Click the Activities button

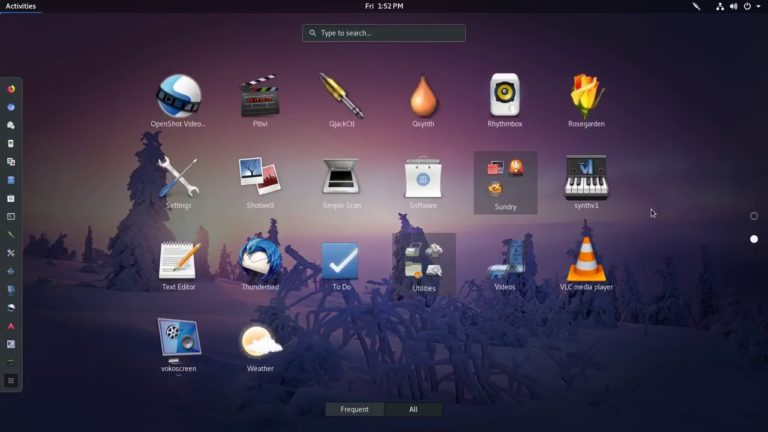coord(21,6)
